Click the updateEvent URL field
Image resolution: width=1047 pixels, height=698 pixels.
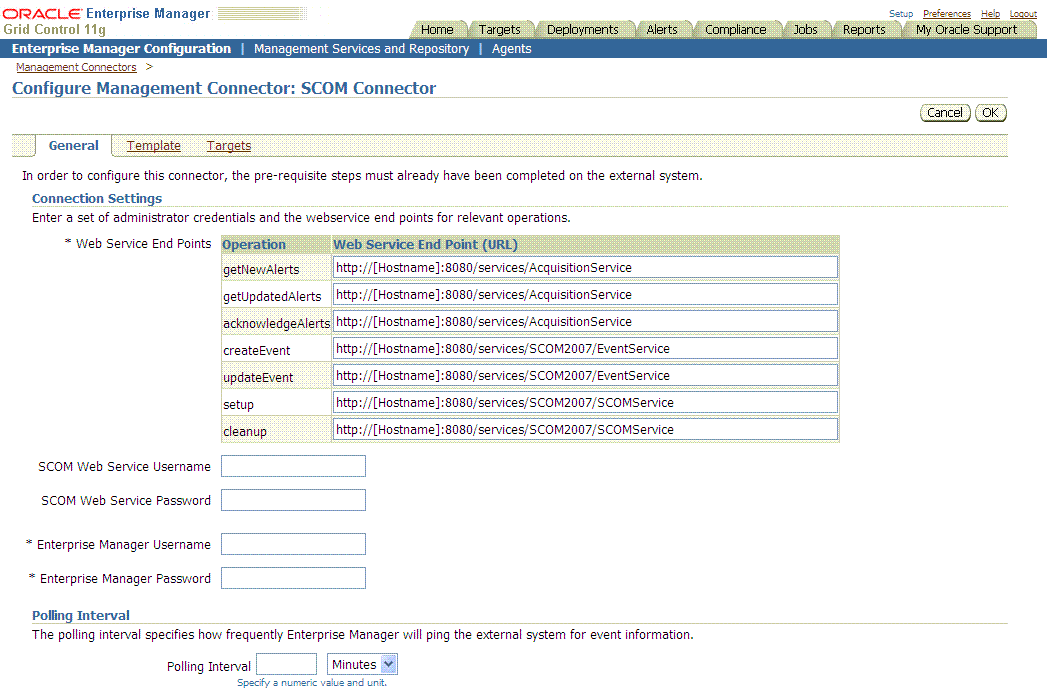click(585, 375)
